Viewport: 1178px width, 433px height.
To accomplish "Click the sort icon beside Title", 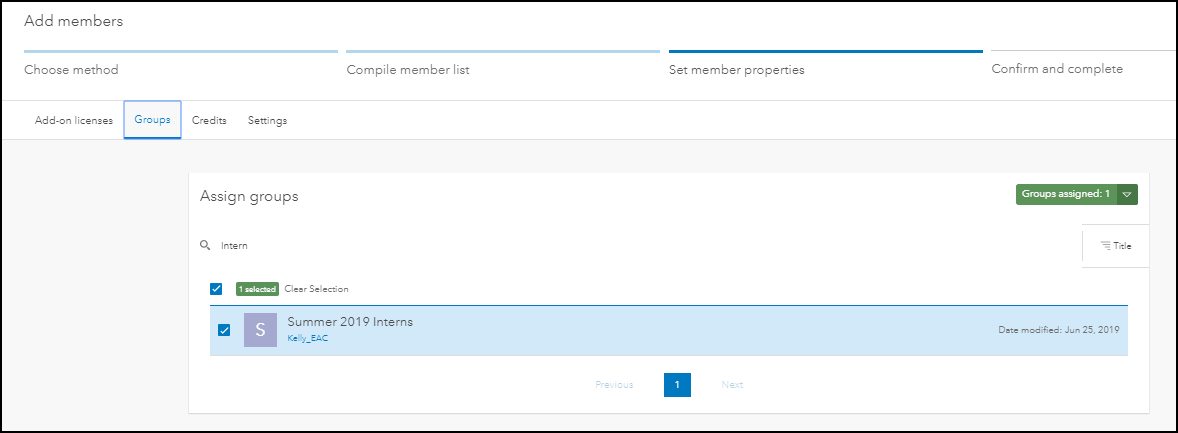I will tap(1105, 246).
